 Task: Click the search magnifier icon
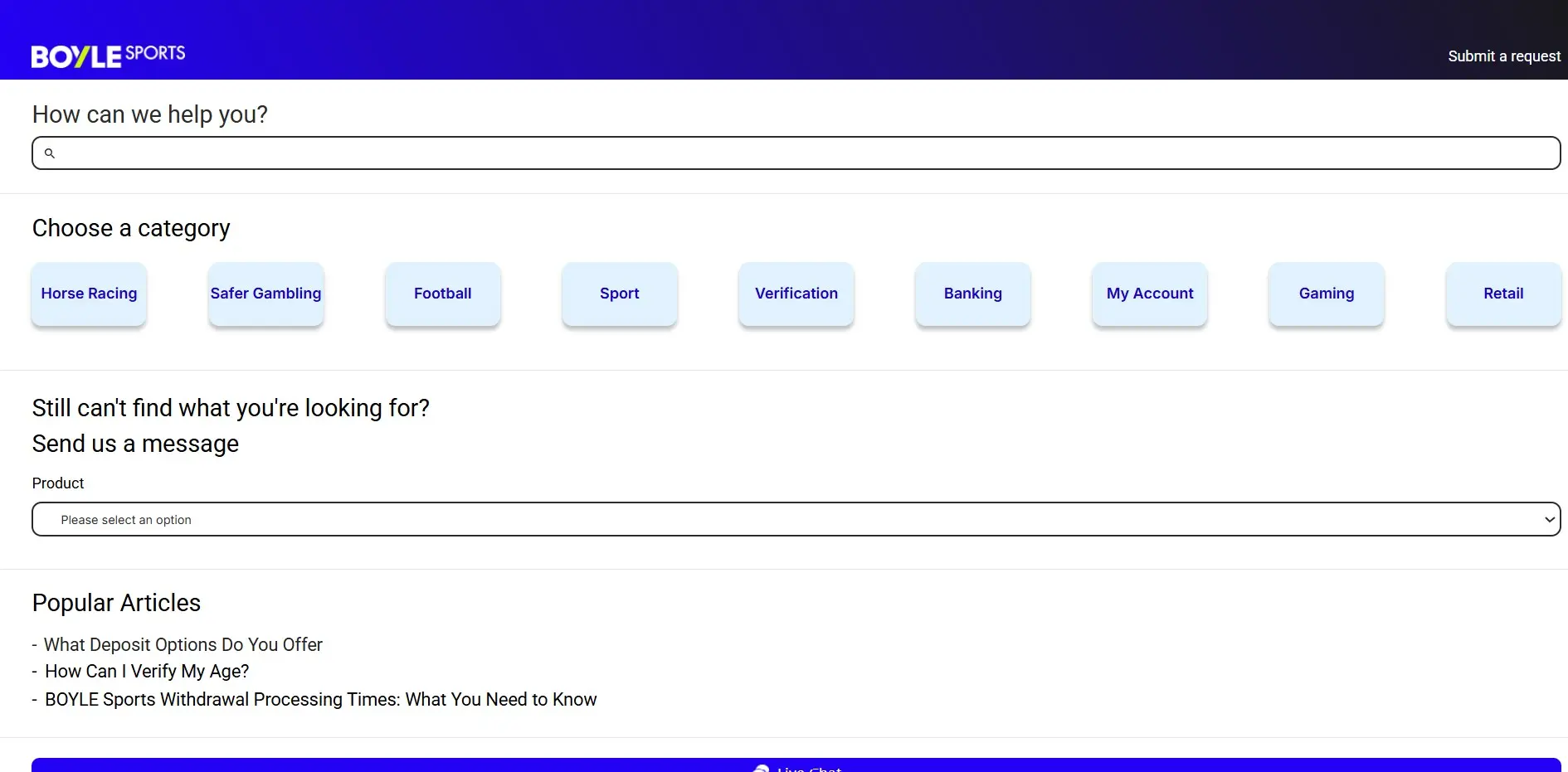50,153
